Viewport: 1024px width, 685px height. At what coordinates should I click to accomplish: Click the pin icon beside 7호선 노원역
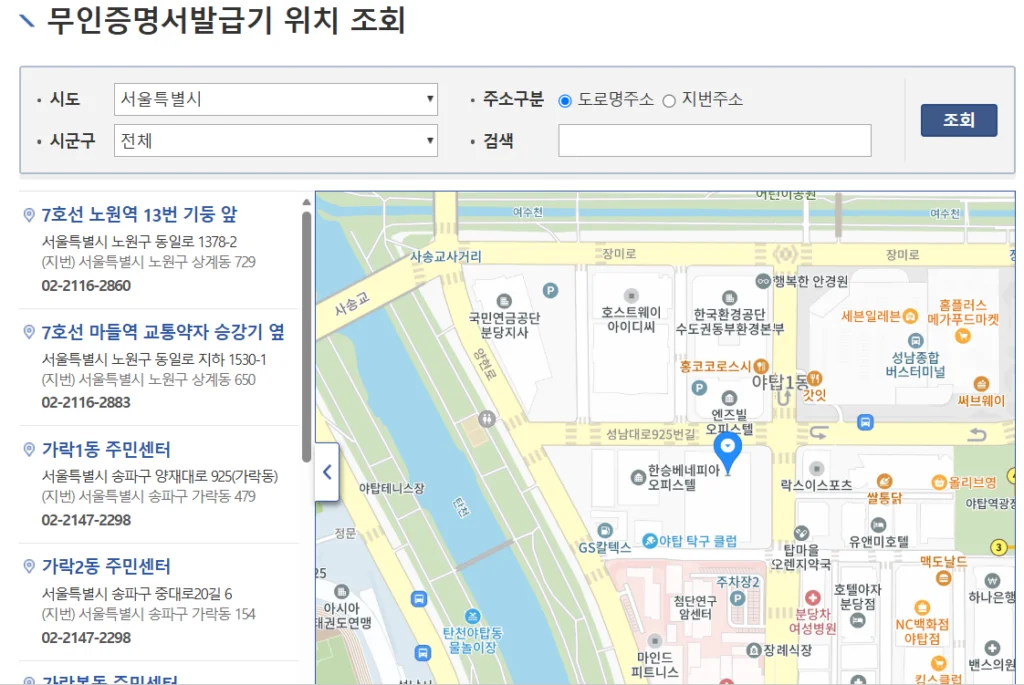pyautogui.click(x=29, y=215)
